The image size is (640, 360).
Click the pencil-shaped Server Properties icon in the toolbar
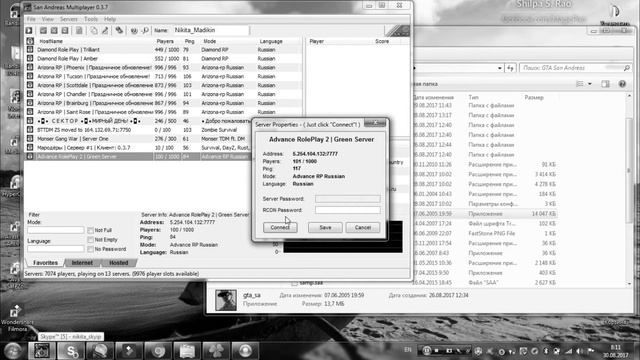[x=105, y=31]
